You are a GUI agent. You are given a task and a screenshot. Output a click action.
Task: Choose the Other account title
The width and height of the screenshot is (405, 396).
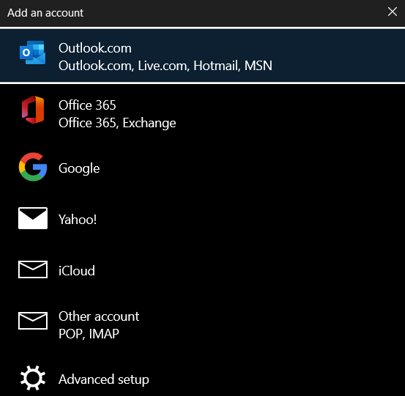(x=99, y=316)
